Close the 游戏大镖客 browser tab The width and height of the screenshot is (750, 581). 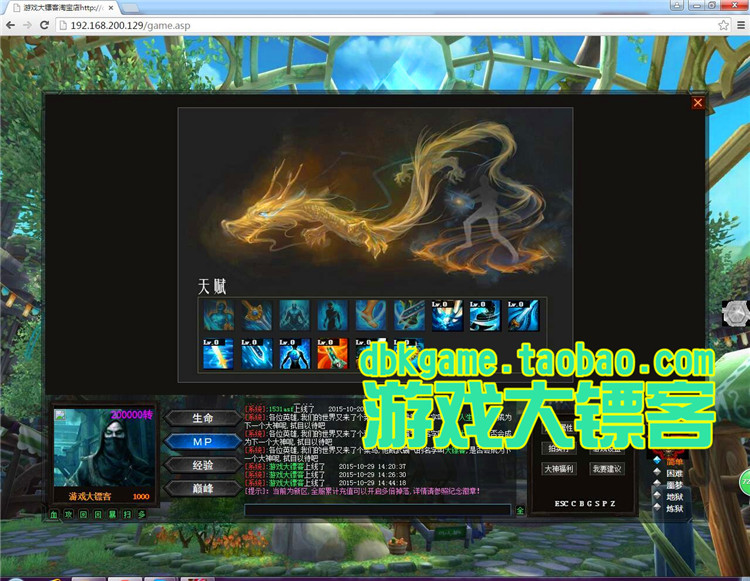(x=110, y=8)
